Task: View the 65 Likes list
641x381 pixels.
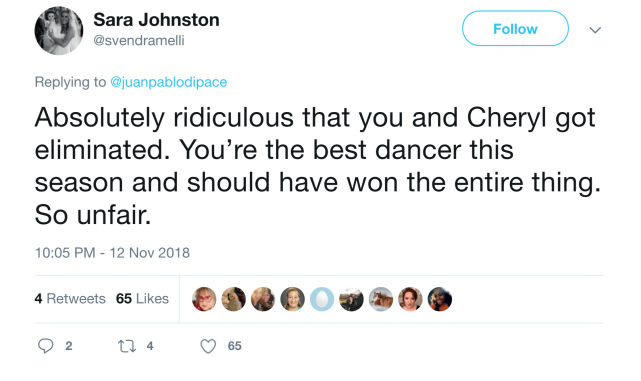Action: point(142,298)
